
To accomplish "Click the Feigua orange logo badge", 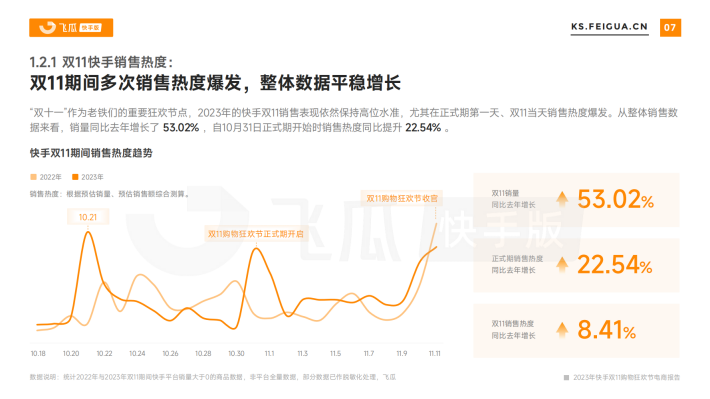I will point(71,28).
